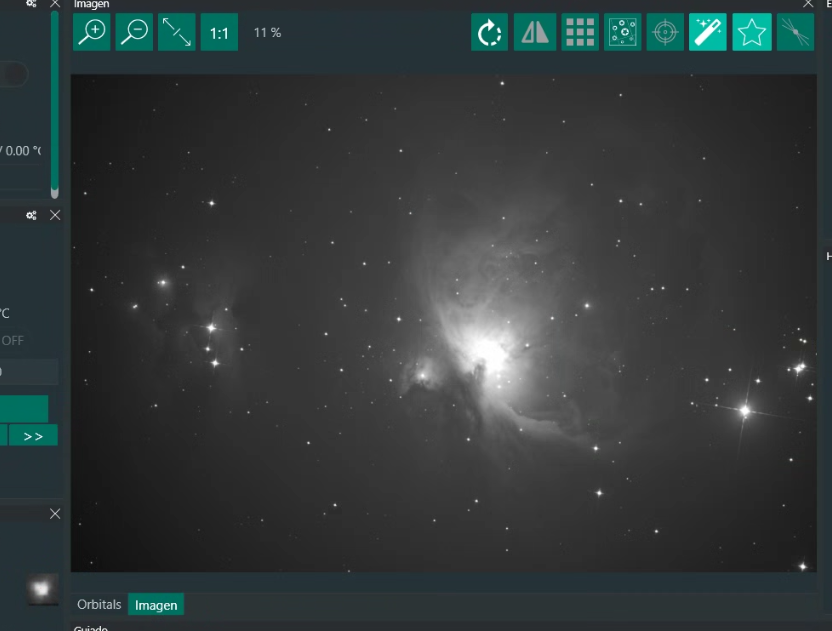832x631 pixels.
Task: Click the green vertical scrollbar
Action: [x=55, y=103]
